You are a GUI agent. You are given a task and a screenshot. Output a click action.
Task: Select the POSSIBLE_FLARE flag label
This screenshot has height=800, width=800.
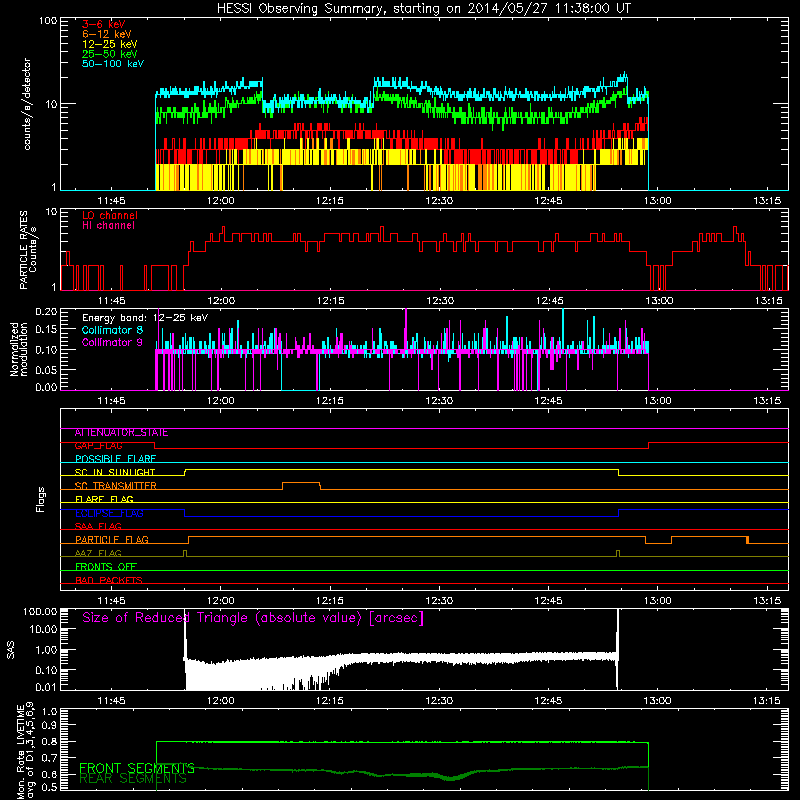pos(115,459)
